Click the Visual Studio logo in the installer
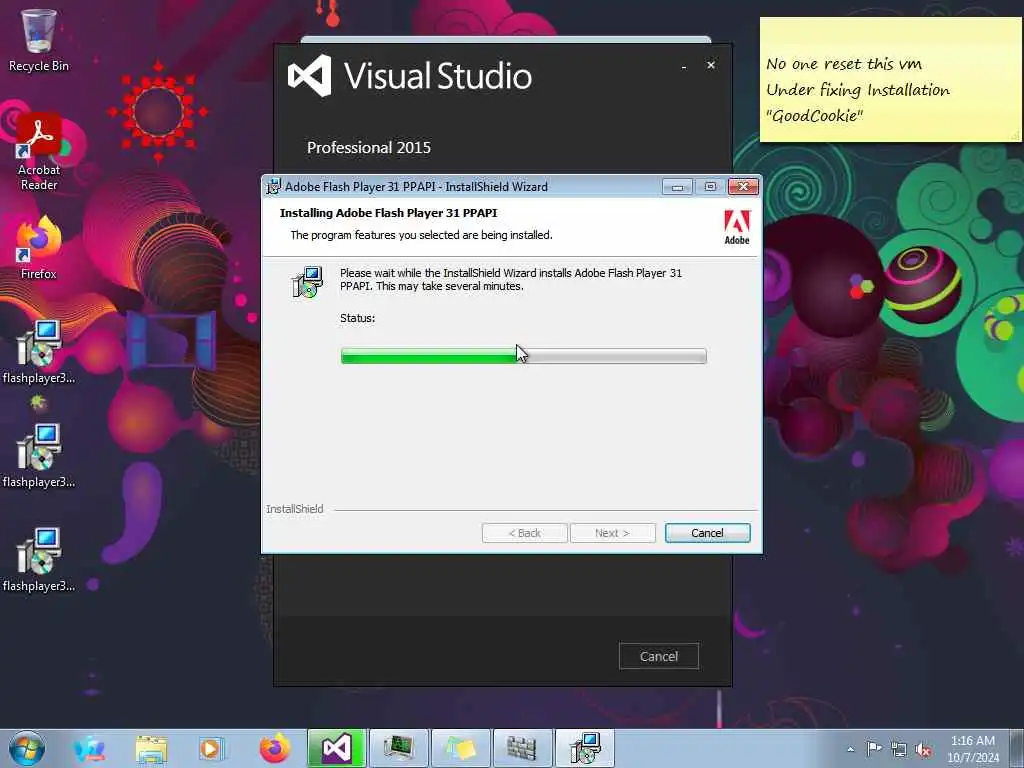The height and width of the screenshot is (768, 1024). pos(310,76)
